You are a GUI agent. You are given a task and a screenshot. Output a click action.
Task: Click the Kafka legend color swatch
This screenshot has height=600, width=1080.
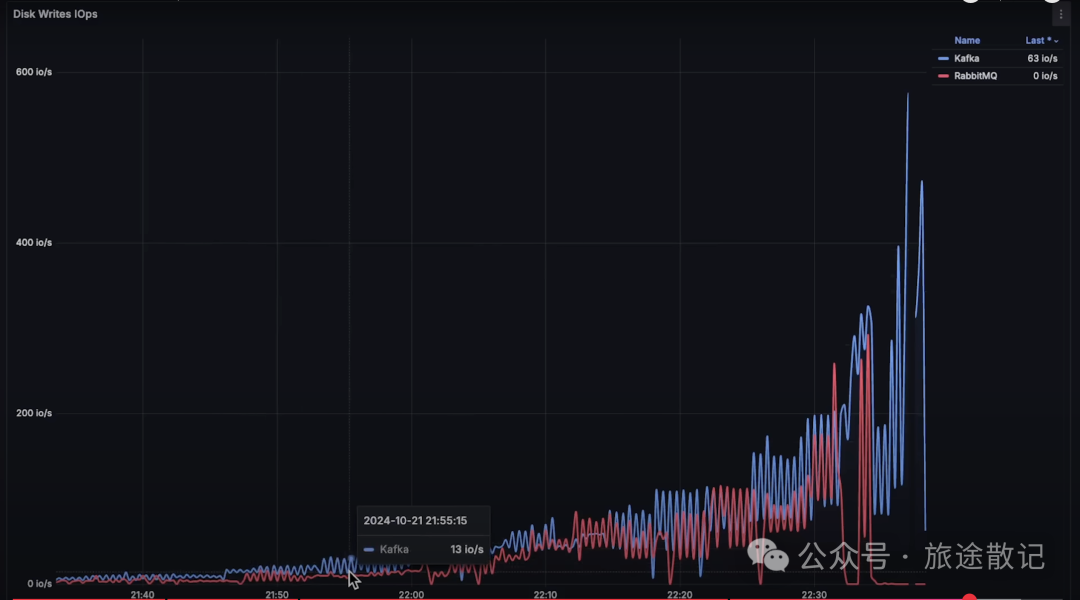(944, 59)
